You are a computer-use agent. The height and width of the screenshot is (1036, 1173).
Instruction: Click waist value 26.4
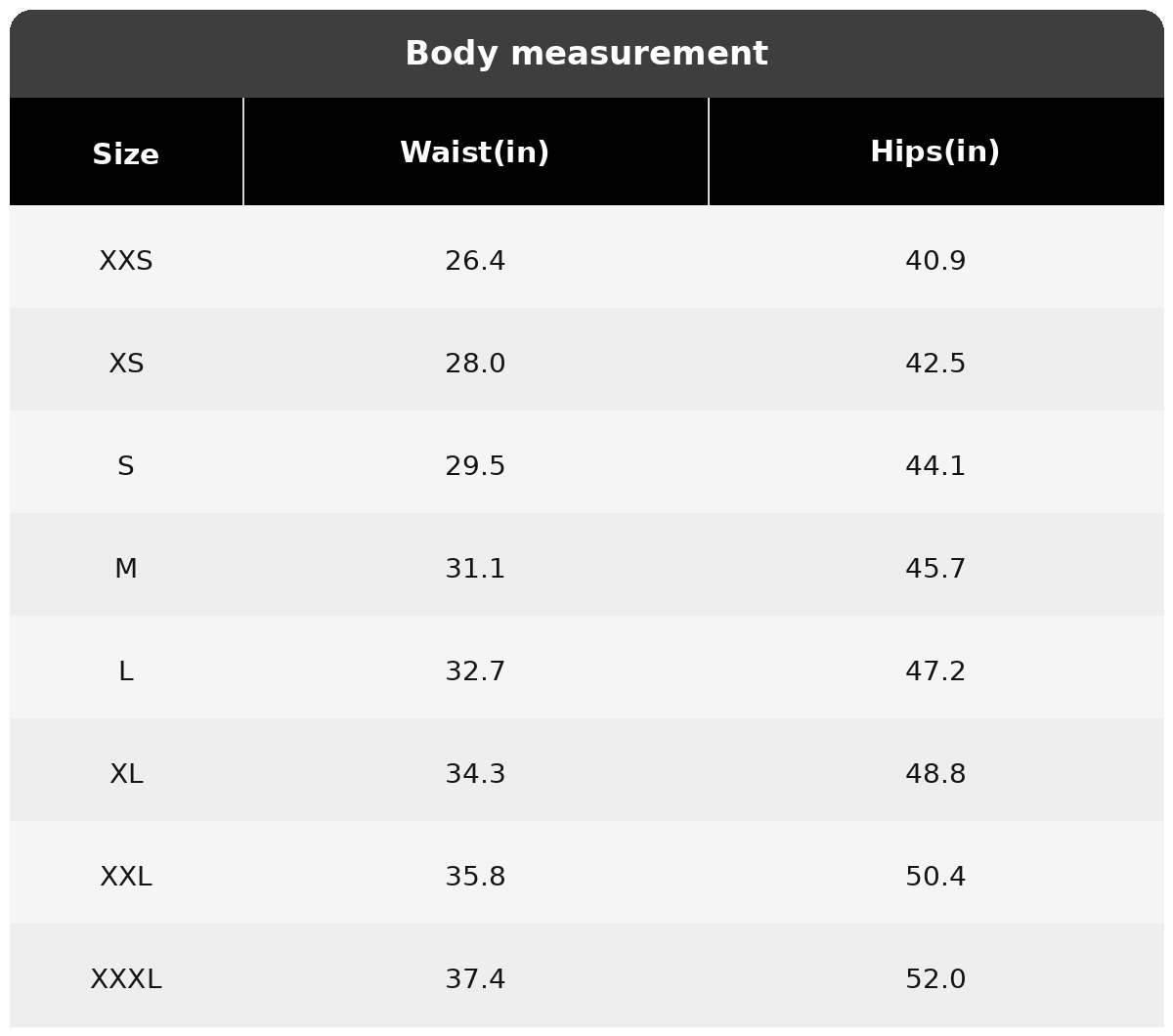click(475, 261)
